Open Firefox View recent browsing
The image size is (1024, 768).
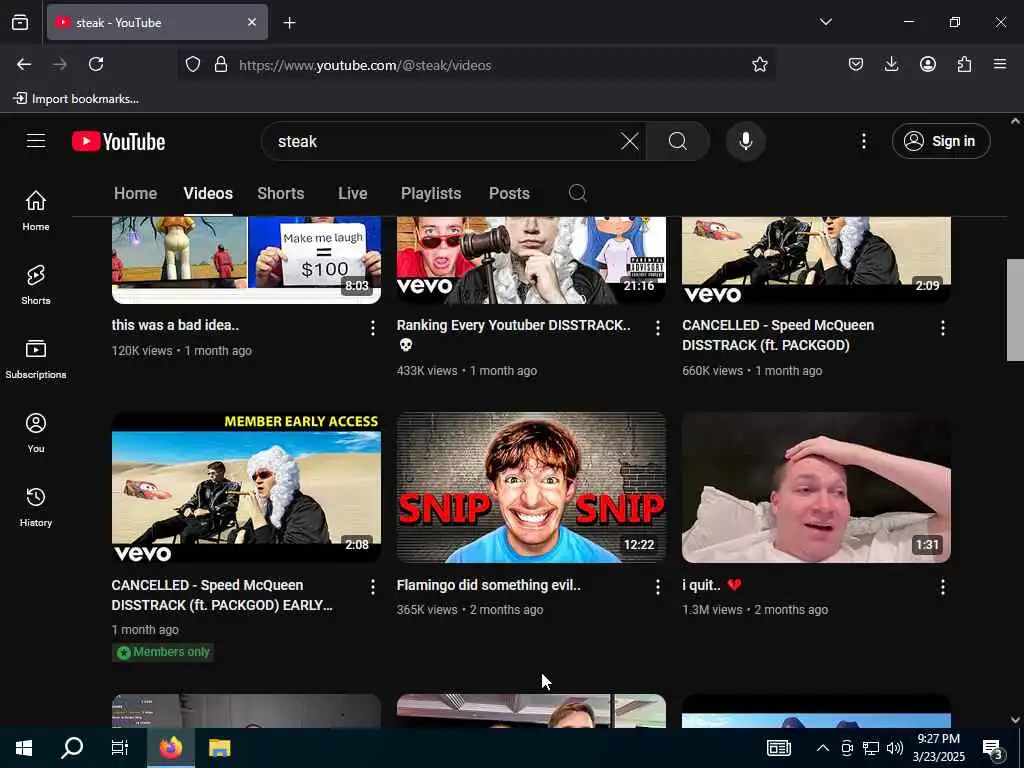[x=20, y=22]
